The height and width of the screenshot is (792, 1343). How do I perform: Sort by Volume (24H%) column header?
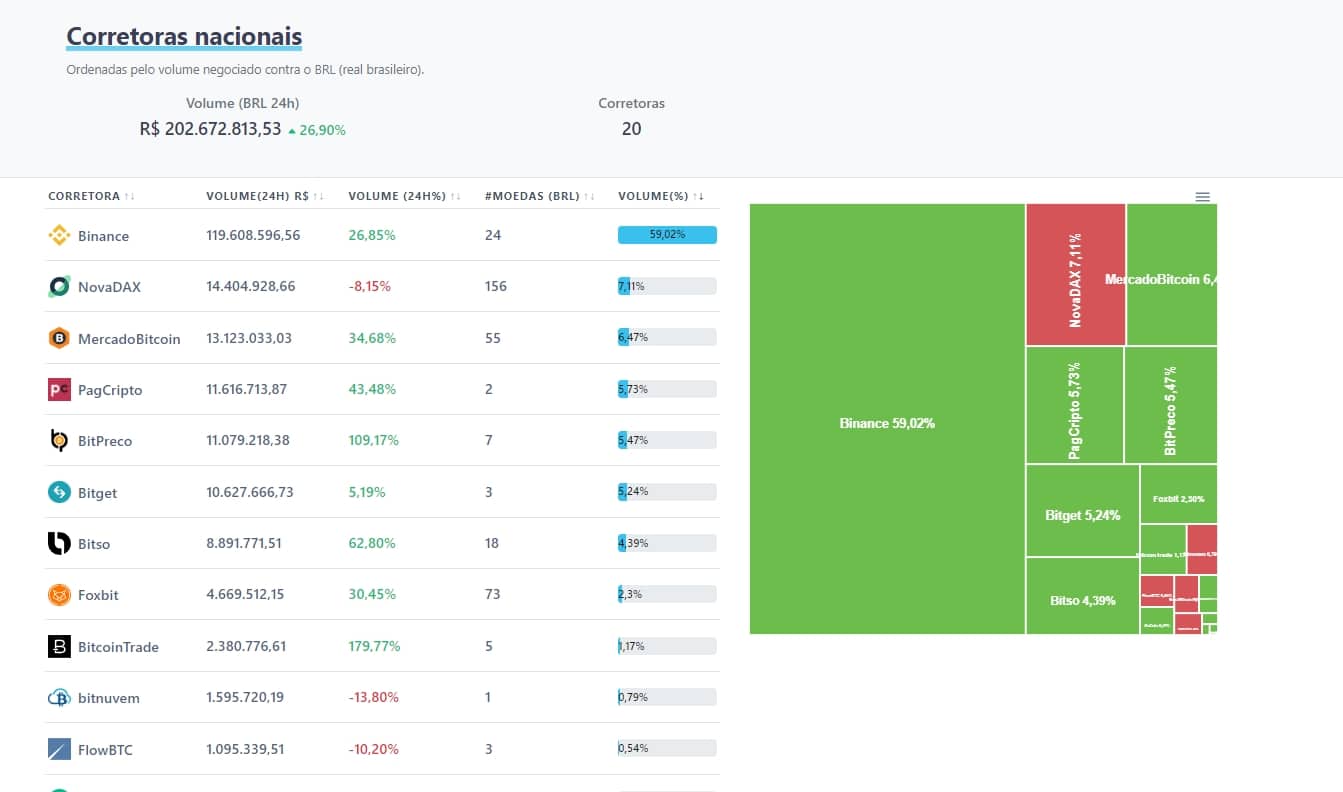[x=404, y=196]
